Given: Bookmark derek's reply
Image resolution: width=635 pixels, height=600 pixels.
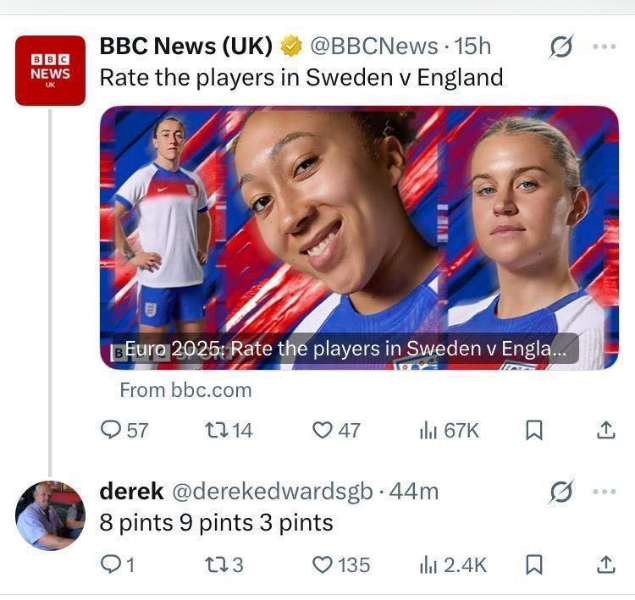Looking at the screenshot, I should 534,565.
